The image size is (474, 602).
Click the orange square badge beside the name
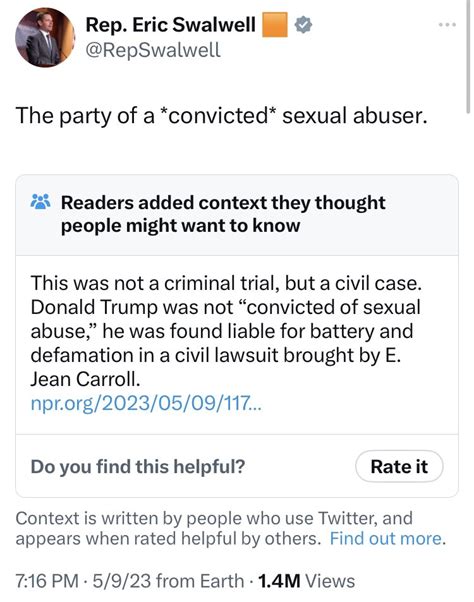[275, 25]
